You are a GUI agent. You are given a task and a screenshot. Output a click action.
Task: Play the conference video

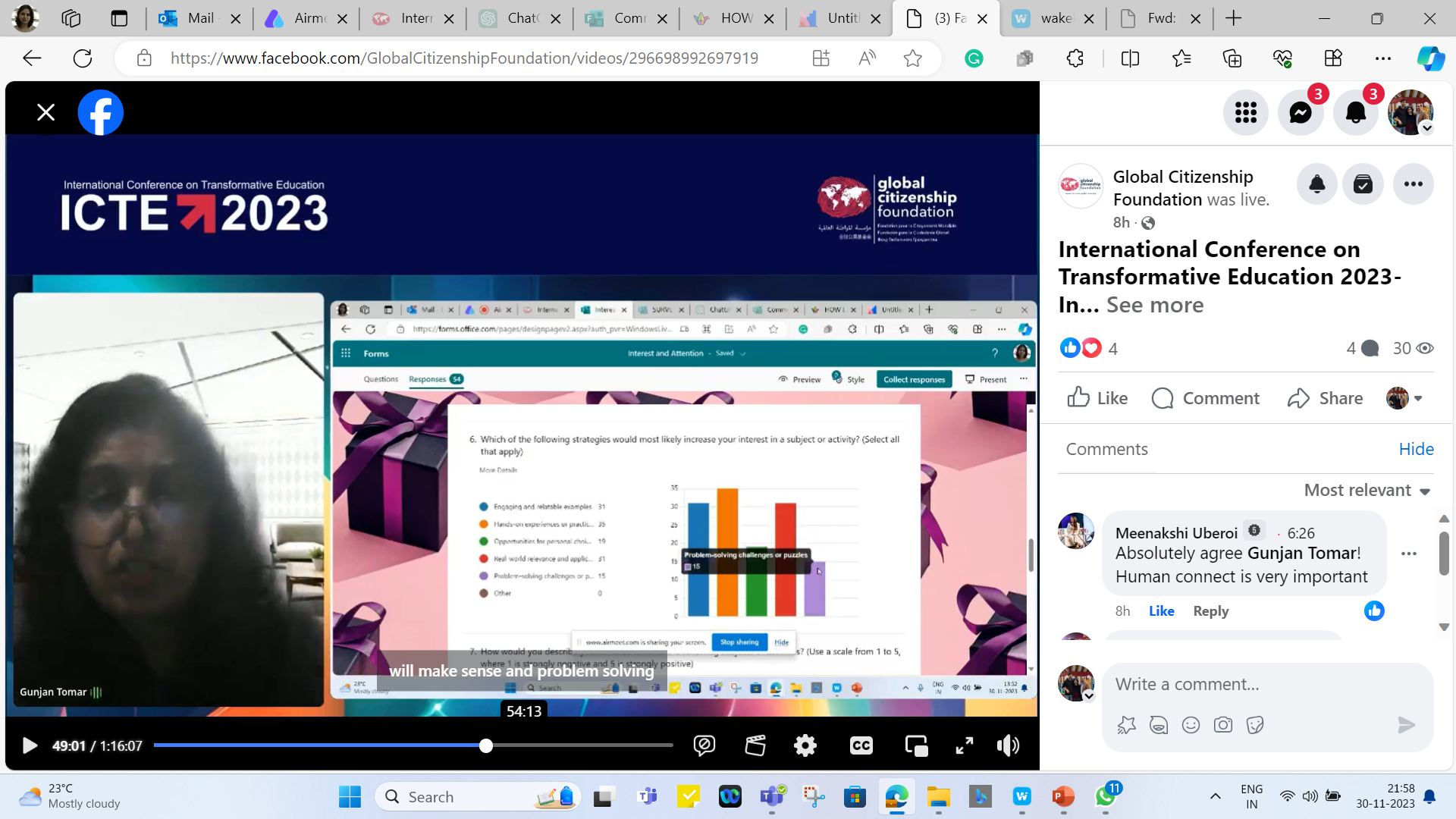tap(29, 745)
